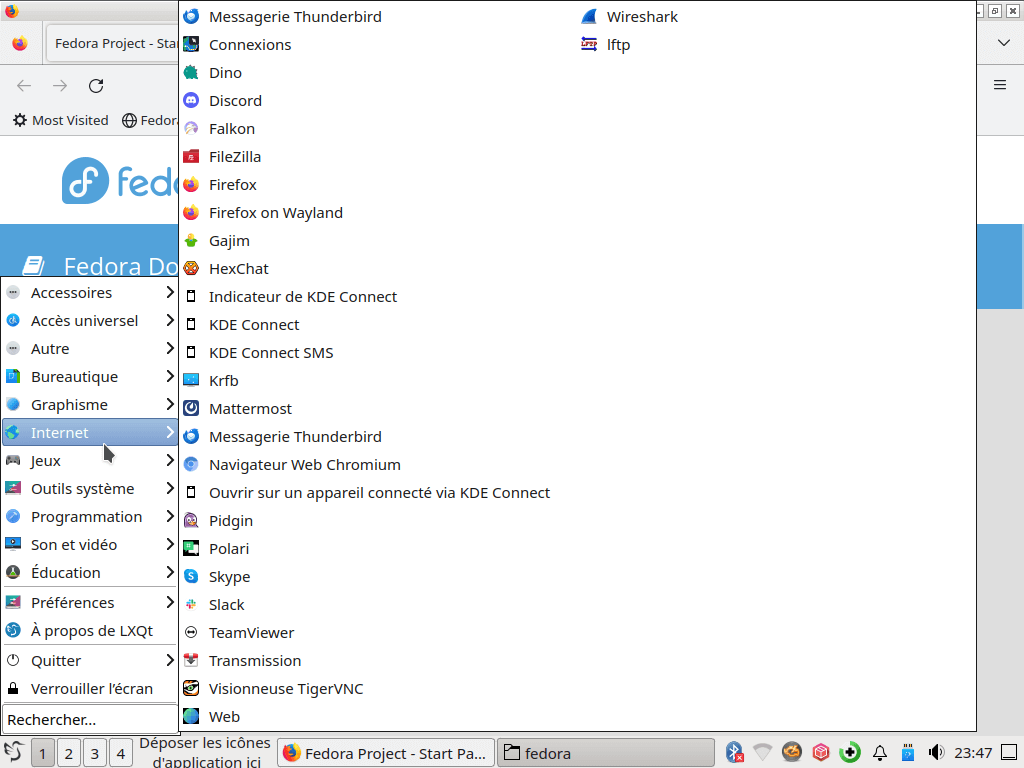This screenshot has height=768, width=1024.
Task: Open Indicateur de KDE Connect
Action: pyautogui.click(x=290, y=297)
